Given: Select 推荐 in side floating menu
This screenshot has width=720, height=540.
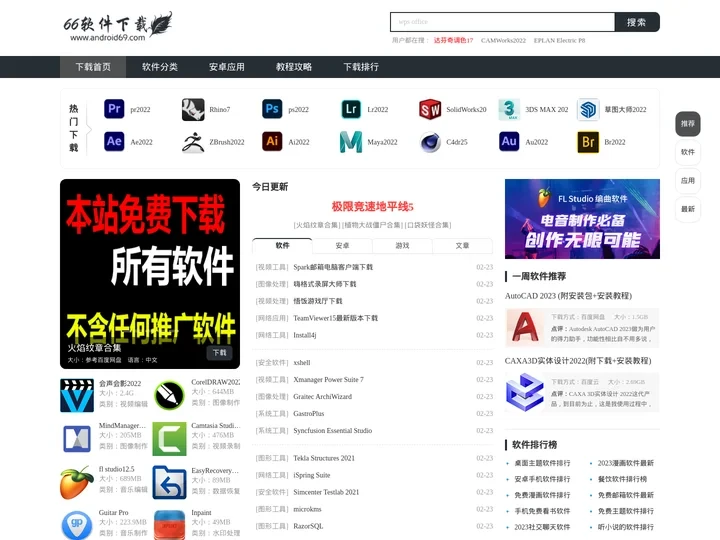Looking at the screenshot, I should click(x=688, y=124).
